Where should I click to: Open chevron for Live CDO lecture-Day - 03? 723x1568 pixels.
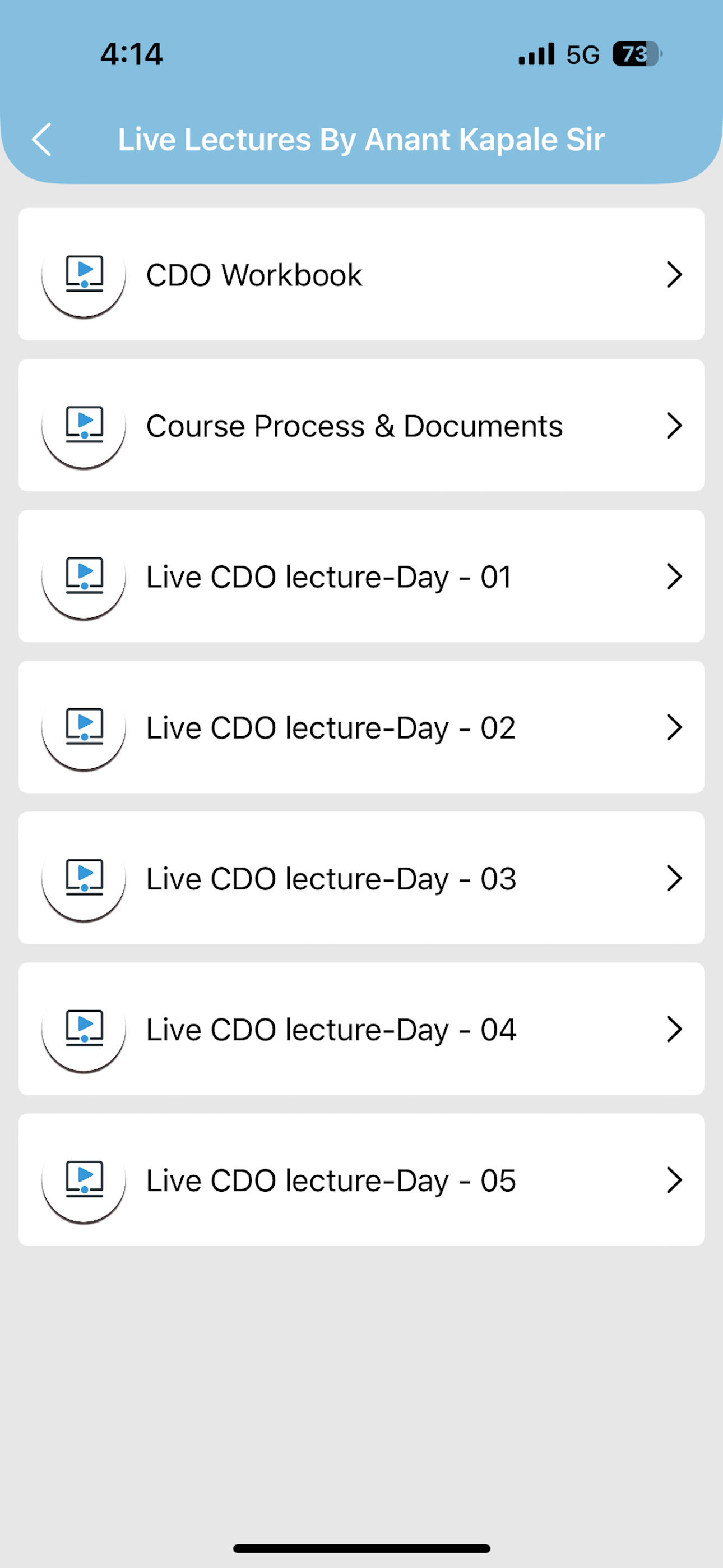click(674, 878)
